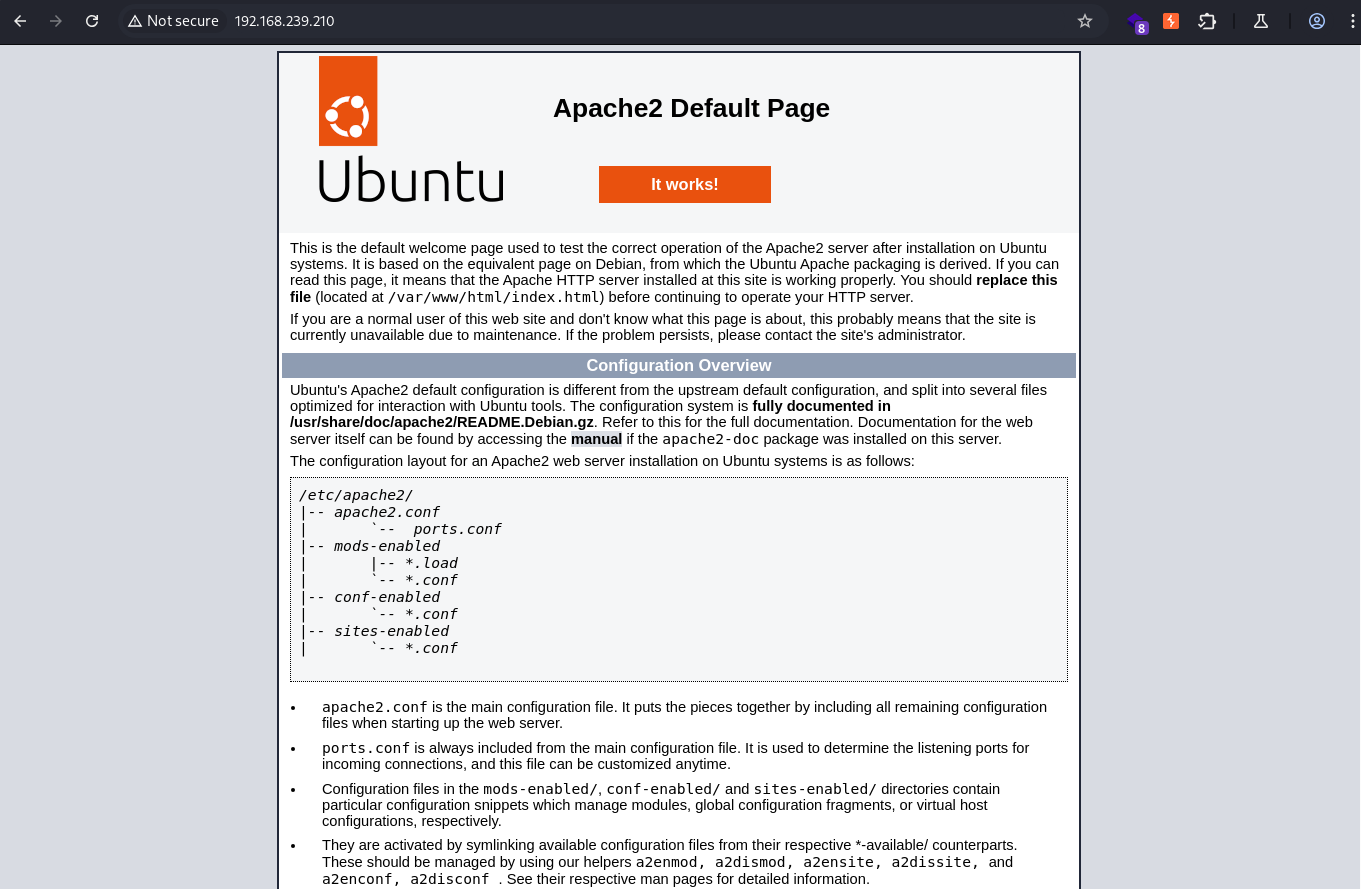Click apache2.conf in the config tree
The height and width of the screenshot is (889, 1361).
pos(387,512)
